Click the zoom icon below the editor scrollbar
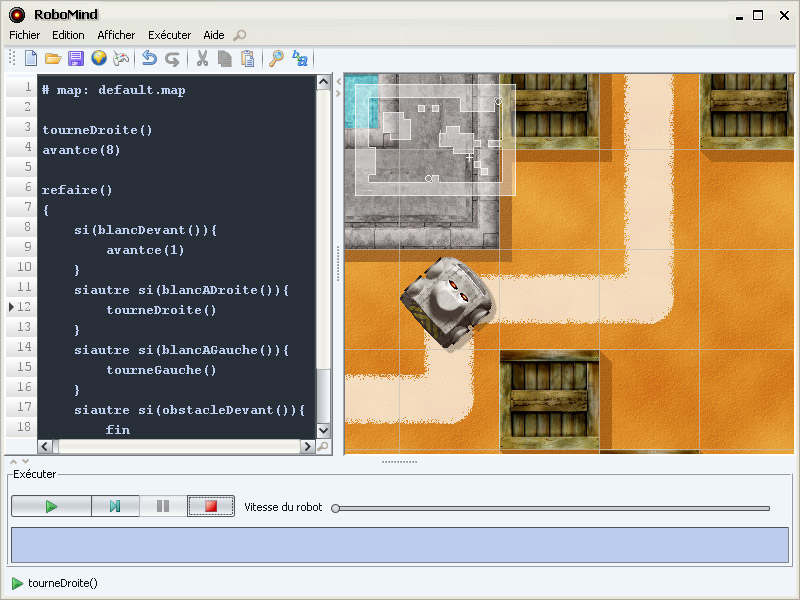 [x=323, y=447]
